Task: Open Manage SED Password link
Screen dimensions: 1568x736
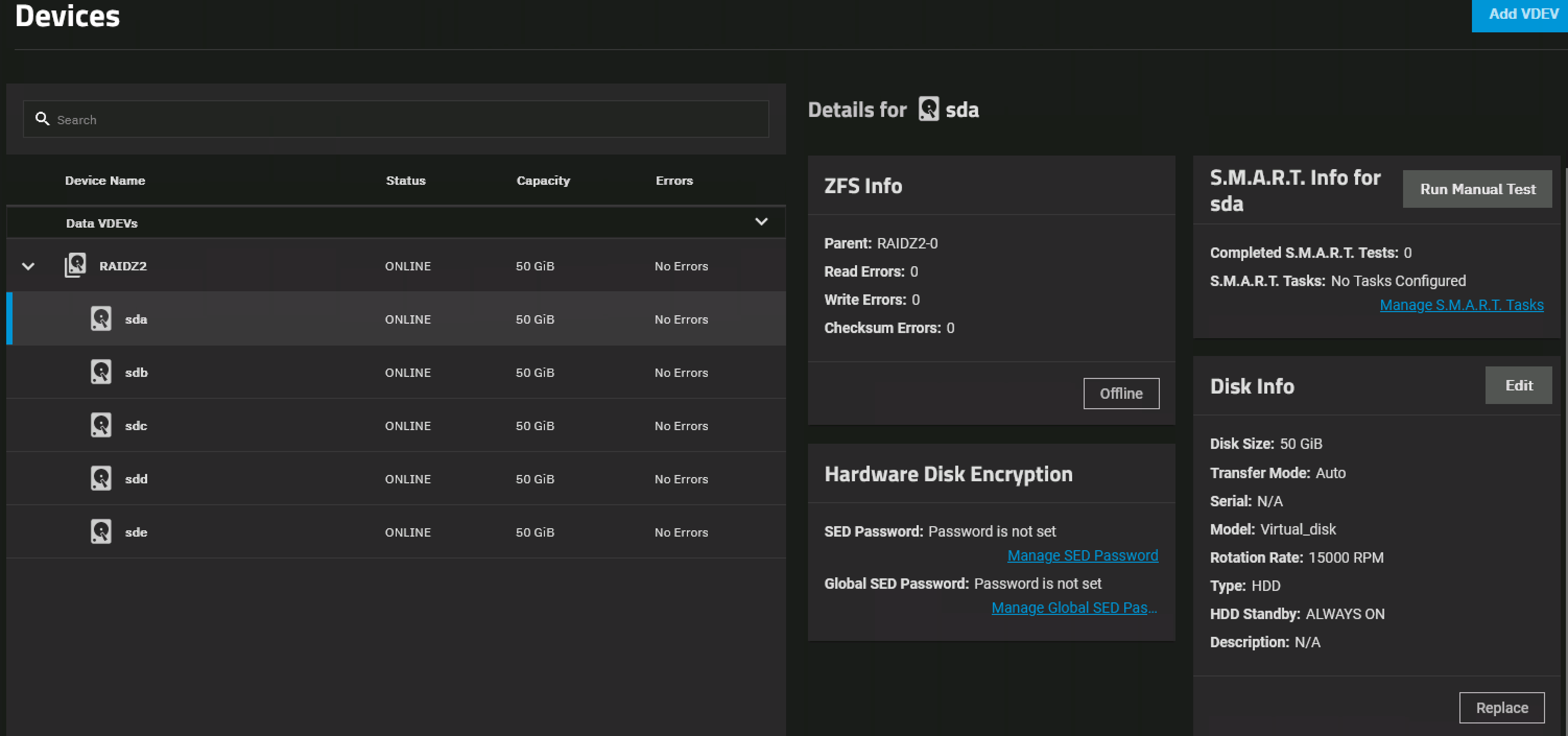Action: tap(1082, 556)
